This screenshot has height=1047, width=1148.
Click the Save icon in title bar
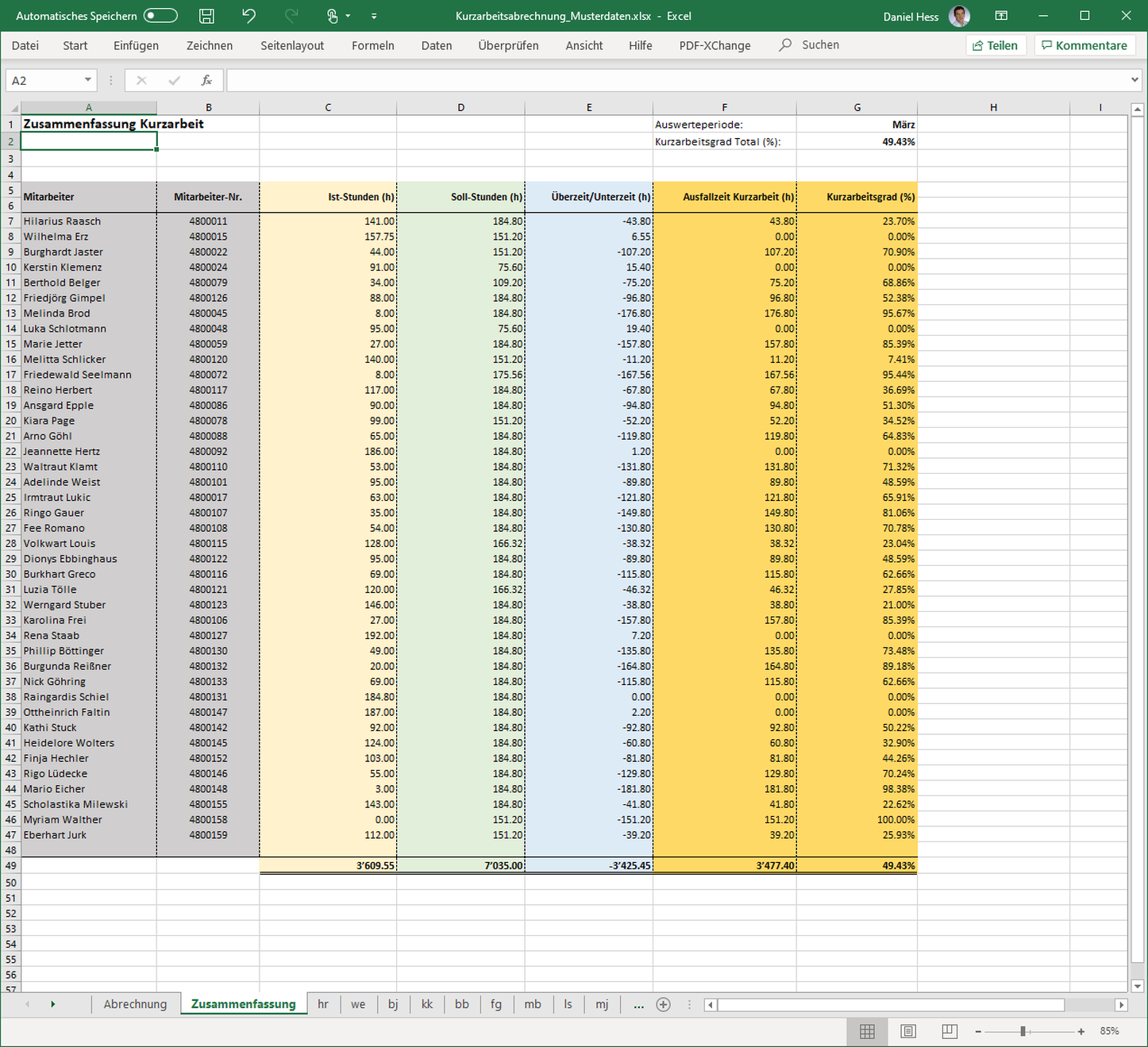coord(206,16)
